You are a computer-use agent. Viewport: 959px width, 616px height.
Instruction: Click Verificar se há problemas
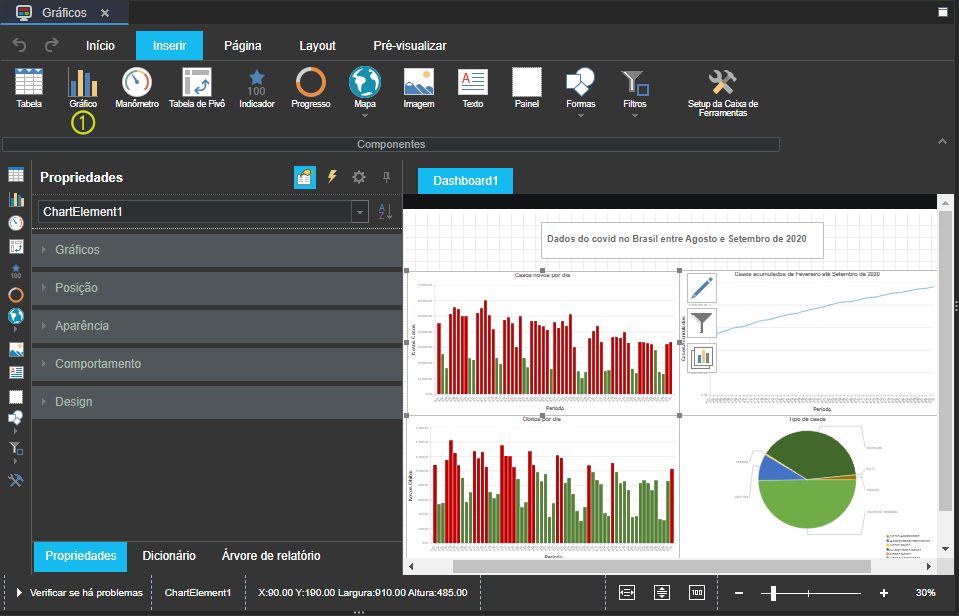click(x=79, y=592)
